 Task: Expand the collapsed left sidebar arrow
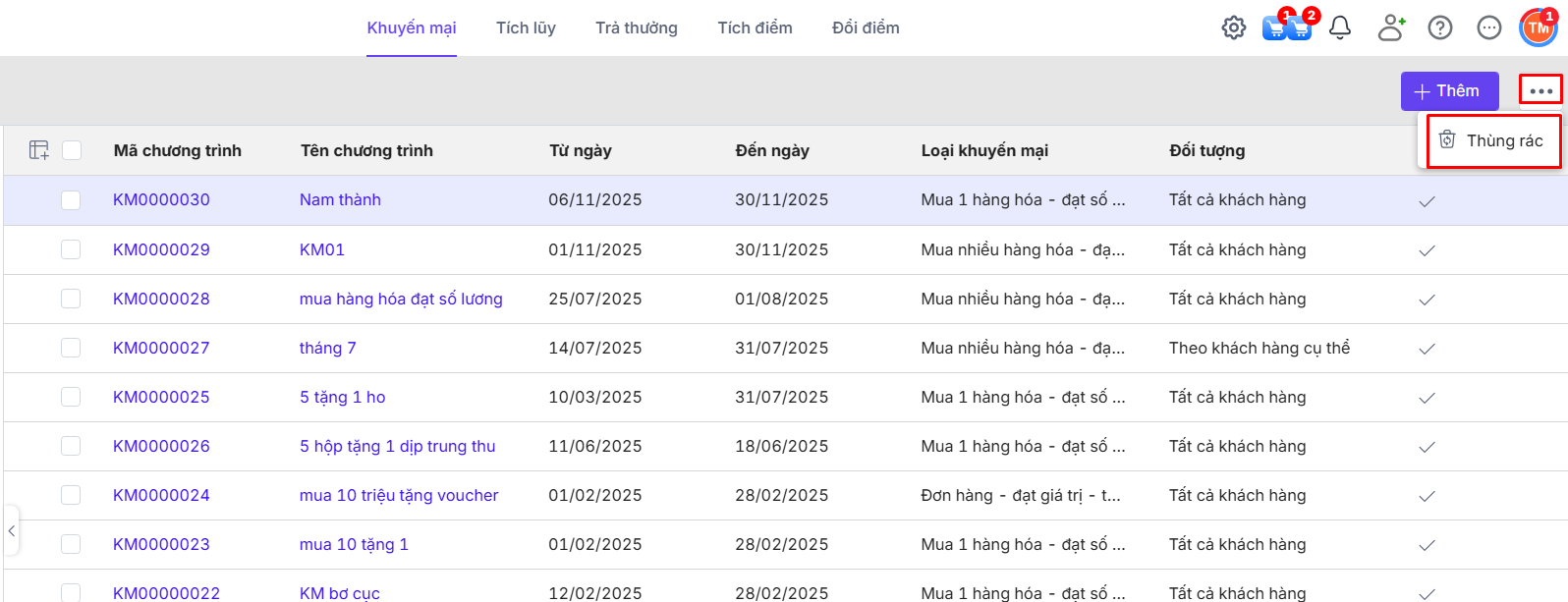click(x=11, y=531)
